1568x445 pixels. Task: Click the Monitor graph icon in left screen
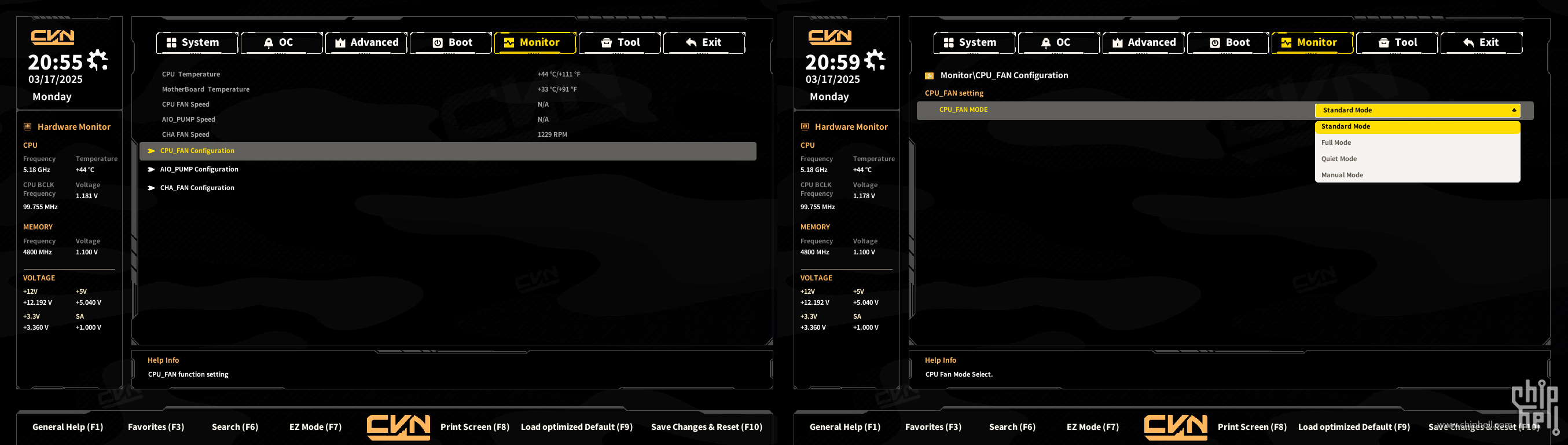(x=509, y=43)
